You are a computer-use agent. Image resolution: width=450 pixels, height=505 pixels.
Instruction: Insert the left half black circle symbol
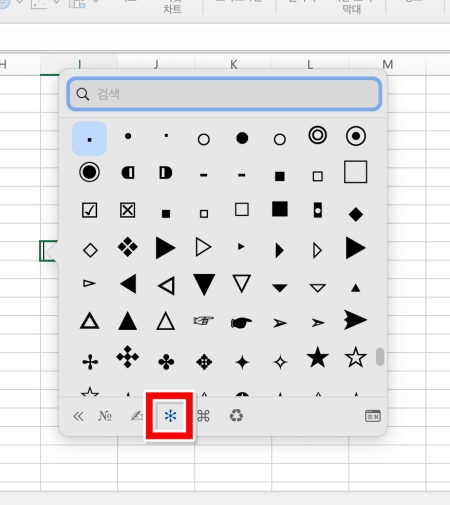[x=128, y=173]
